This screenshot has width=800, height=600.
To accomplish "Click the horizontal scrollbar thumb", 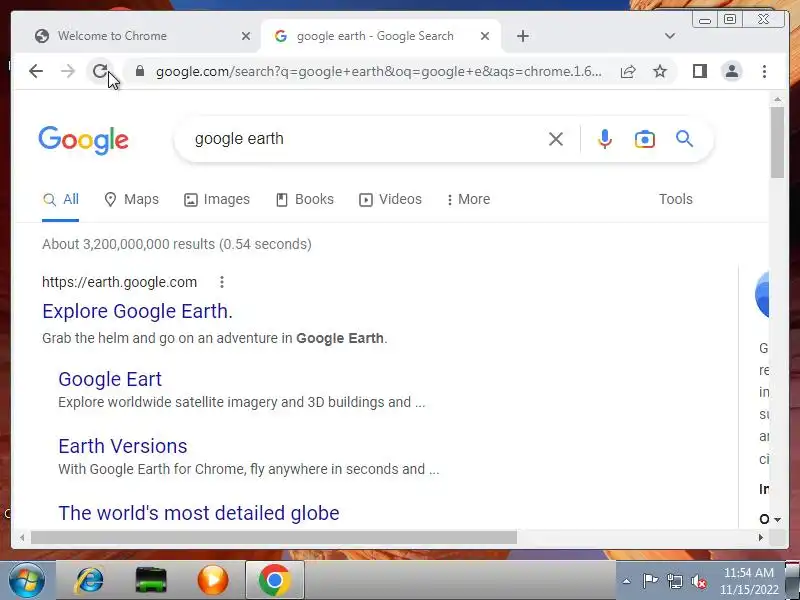I will pos(274,537).
